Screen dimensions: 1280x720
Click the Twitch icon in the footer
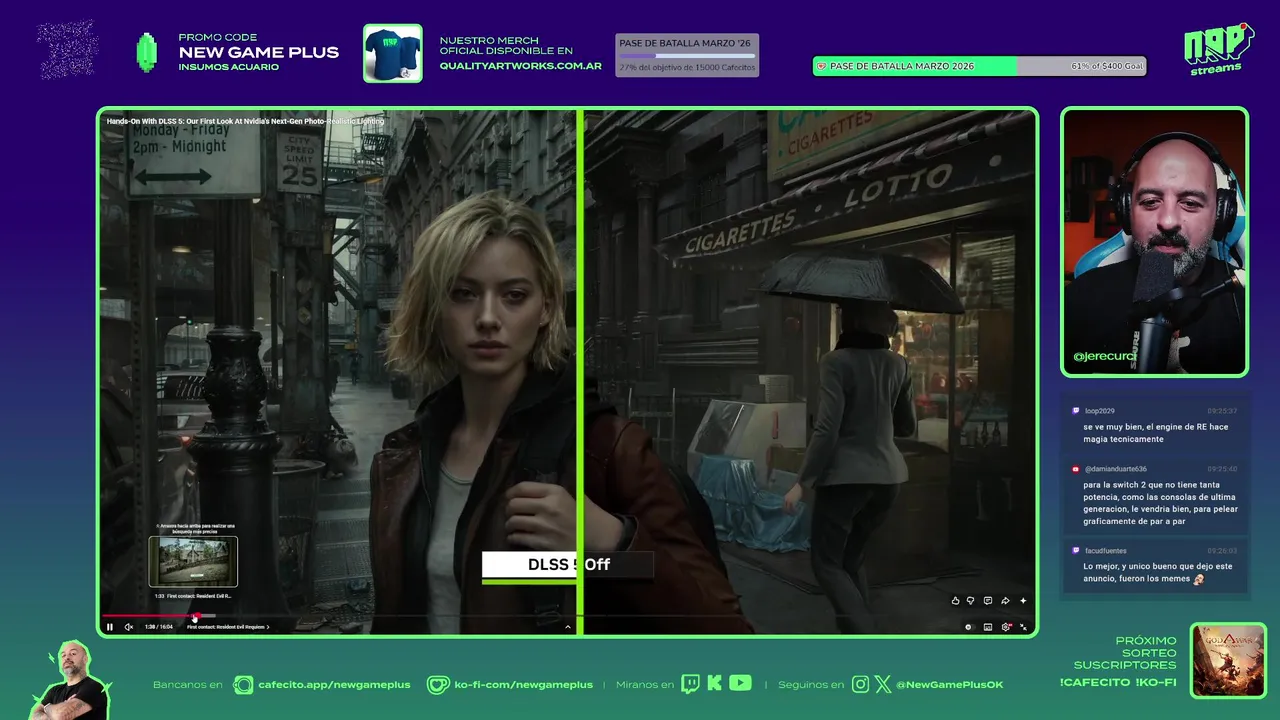coord(690,684)
